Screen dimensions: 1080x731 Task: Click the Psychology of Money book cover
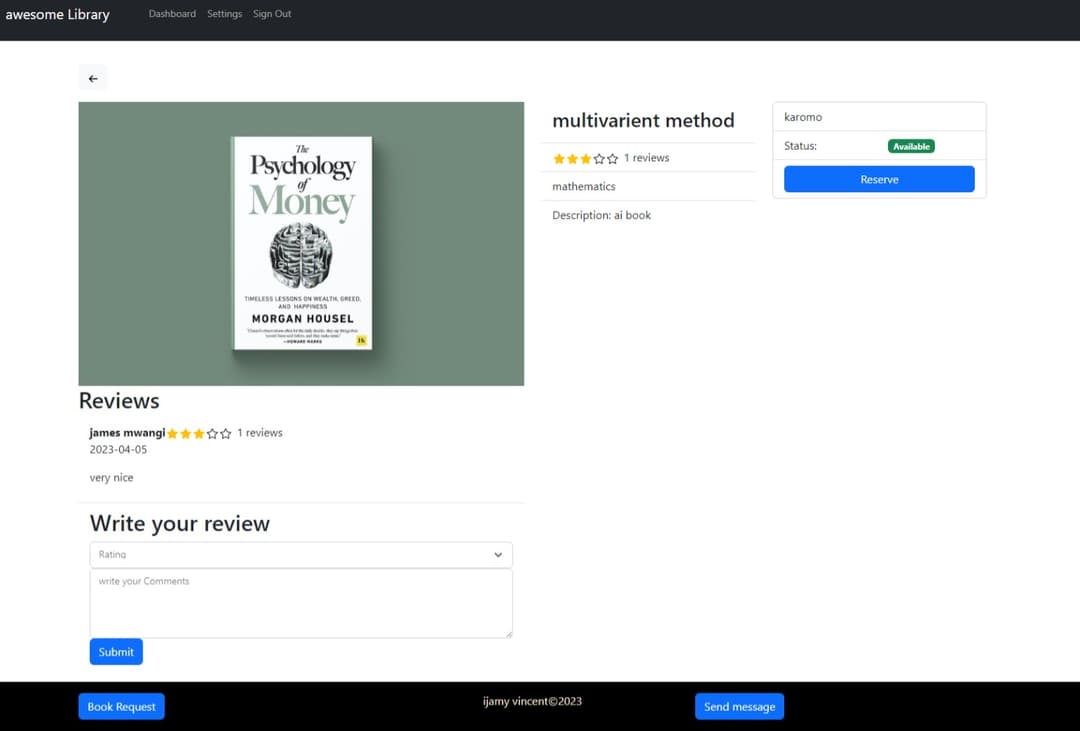300,243
